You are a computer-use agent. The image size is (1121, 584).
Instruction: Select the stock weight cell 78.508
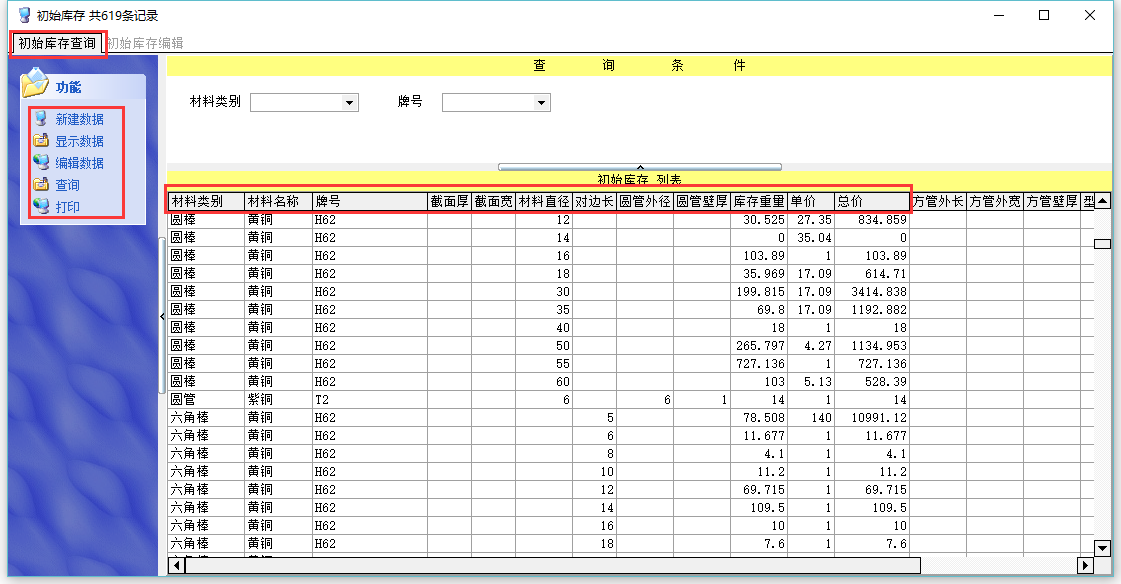pos(759,417)
